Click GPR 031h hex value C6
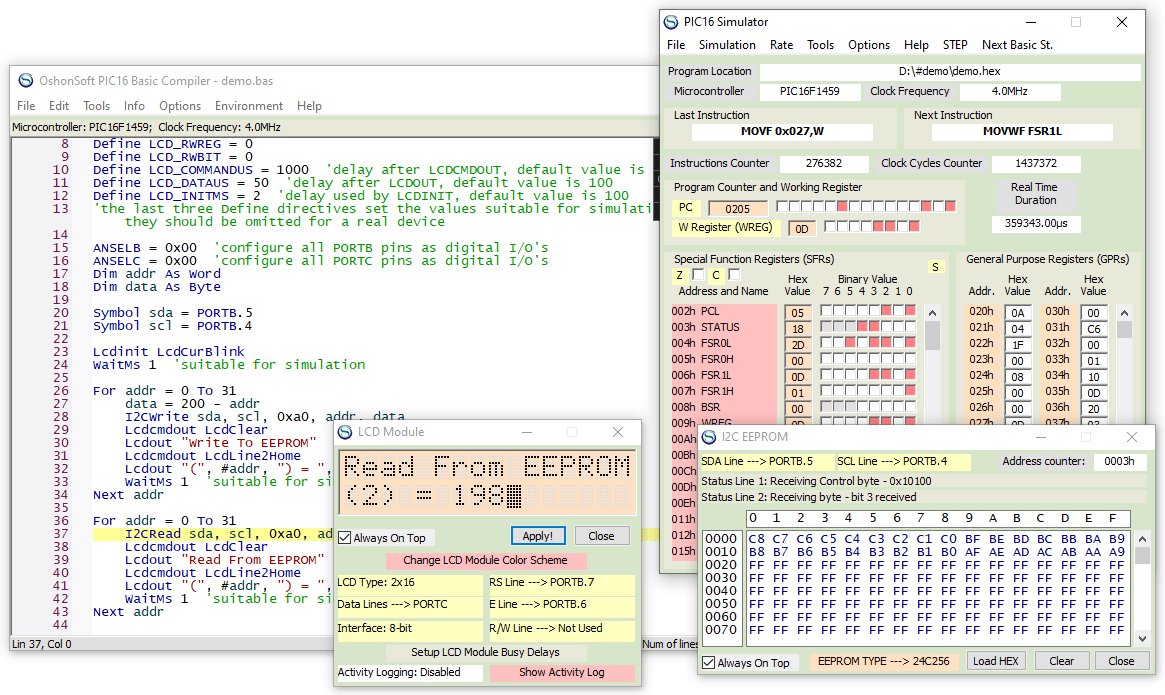 click(1094, 329)
